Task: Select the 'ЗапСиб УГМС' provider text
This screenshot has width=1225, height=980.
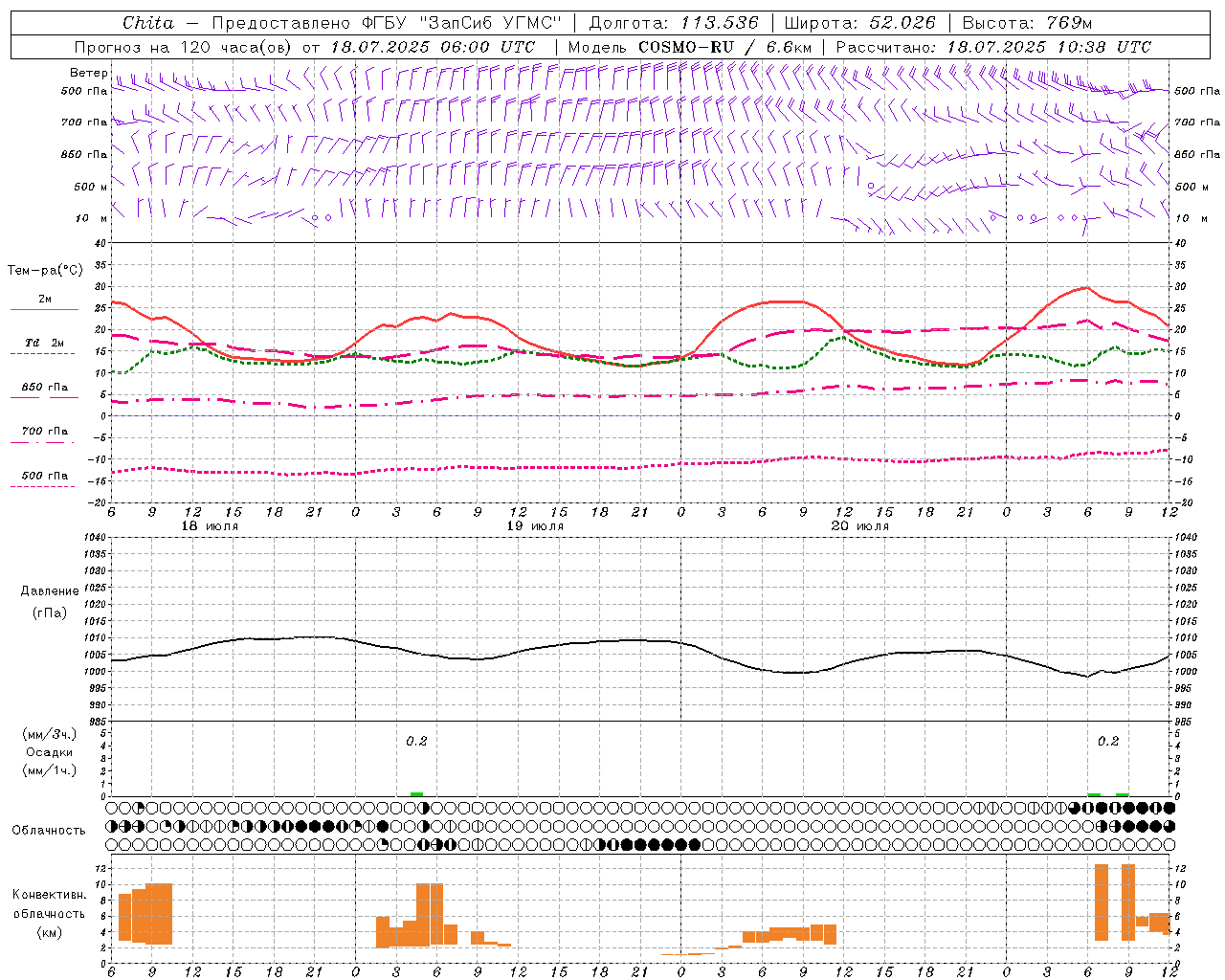Action: tap(490, 23)
